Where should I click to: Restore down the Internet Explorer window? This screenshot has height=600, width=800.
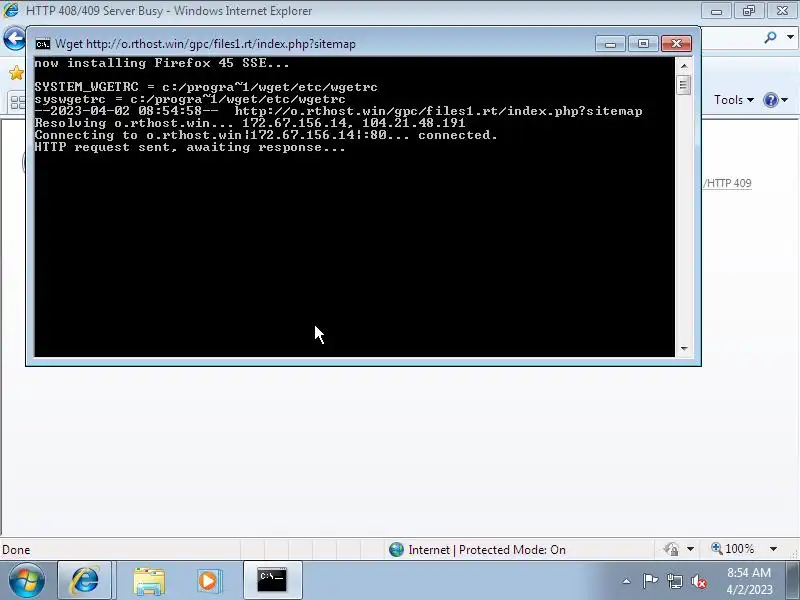point(748,11)
